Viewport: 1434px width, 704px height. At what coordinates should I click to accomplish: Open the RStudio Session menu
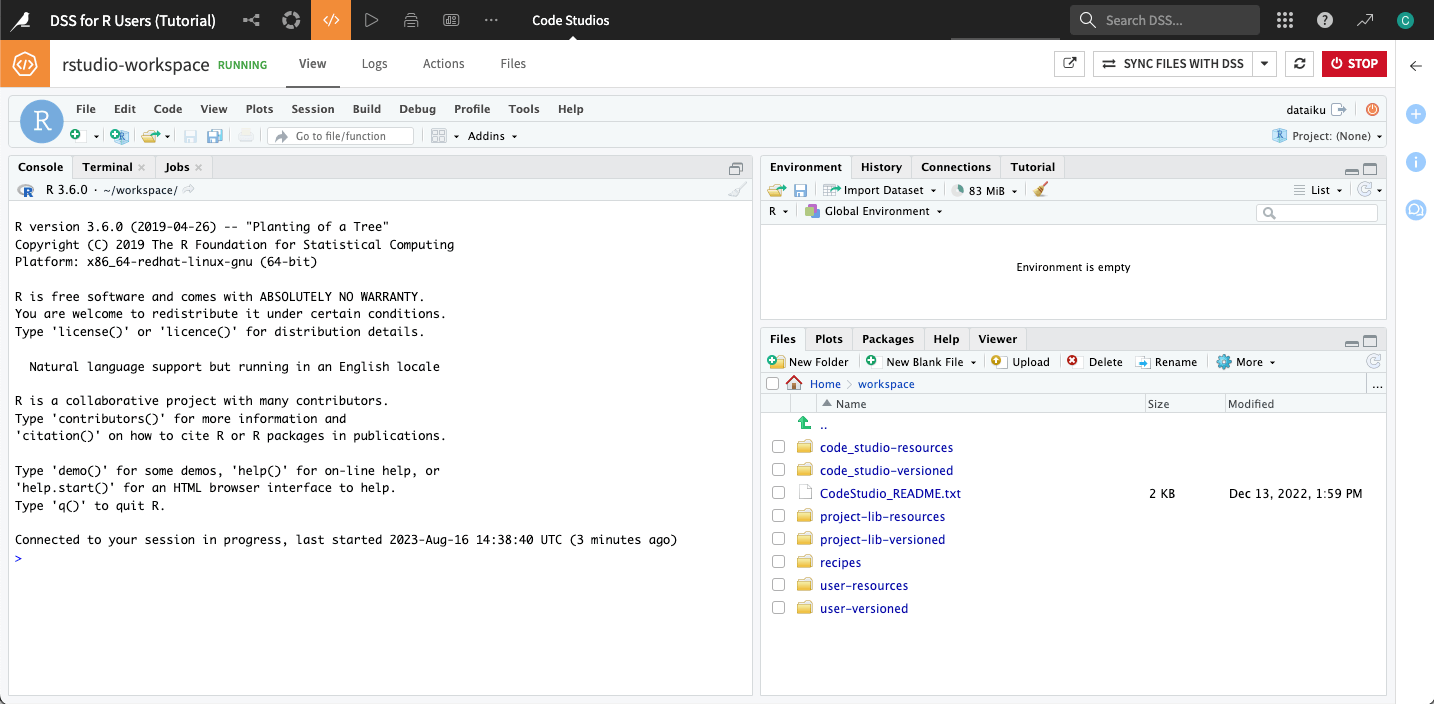tap(313, 109)
